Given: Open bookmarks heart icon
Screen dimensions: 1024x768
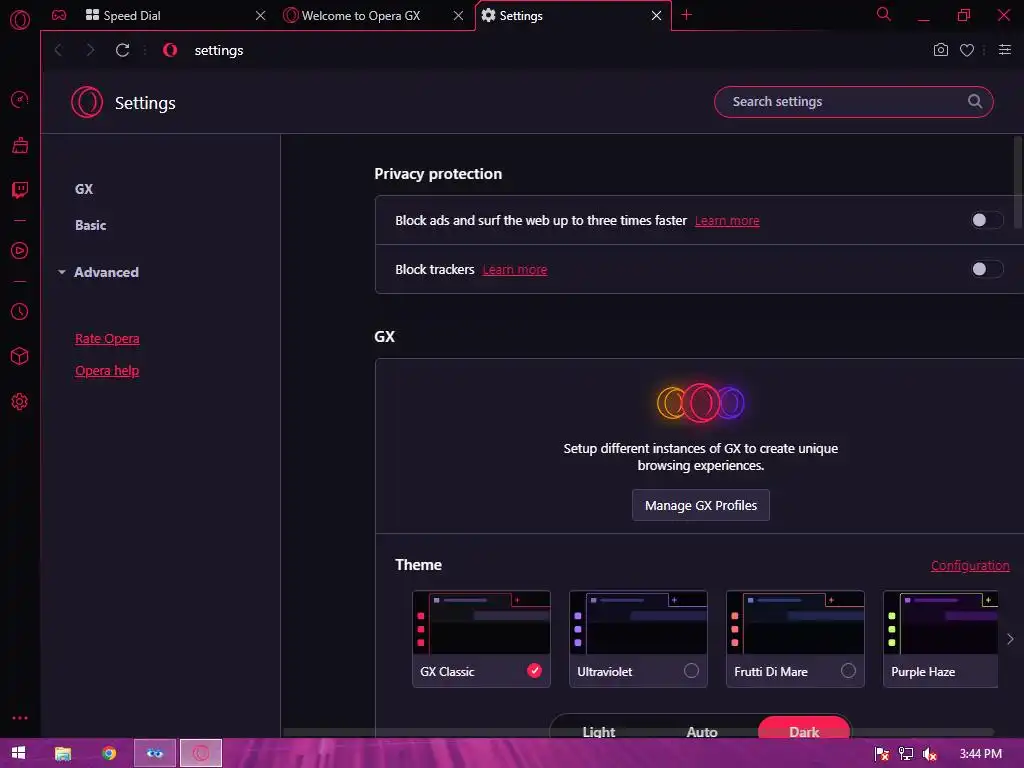Looking at the screenshot, I should (967, 50).
